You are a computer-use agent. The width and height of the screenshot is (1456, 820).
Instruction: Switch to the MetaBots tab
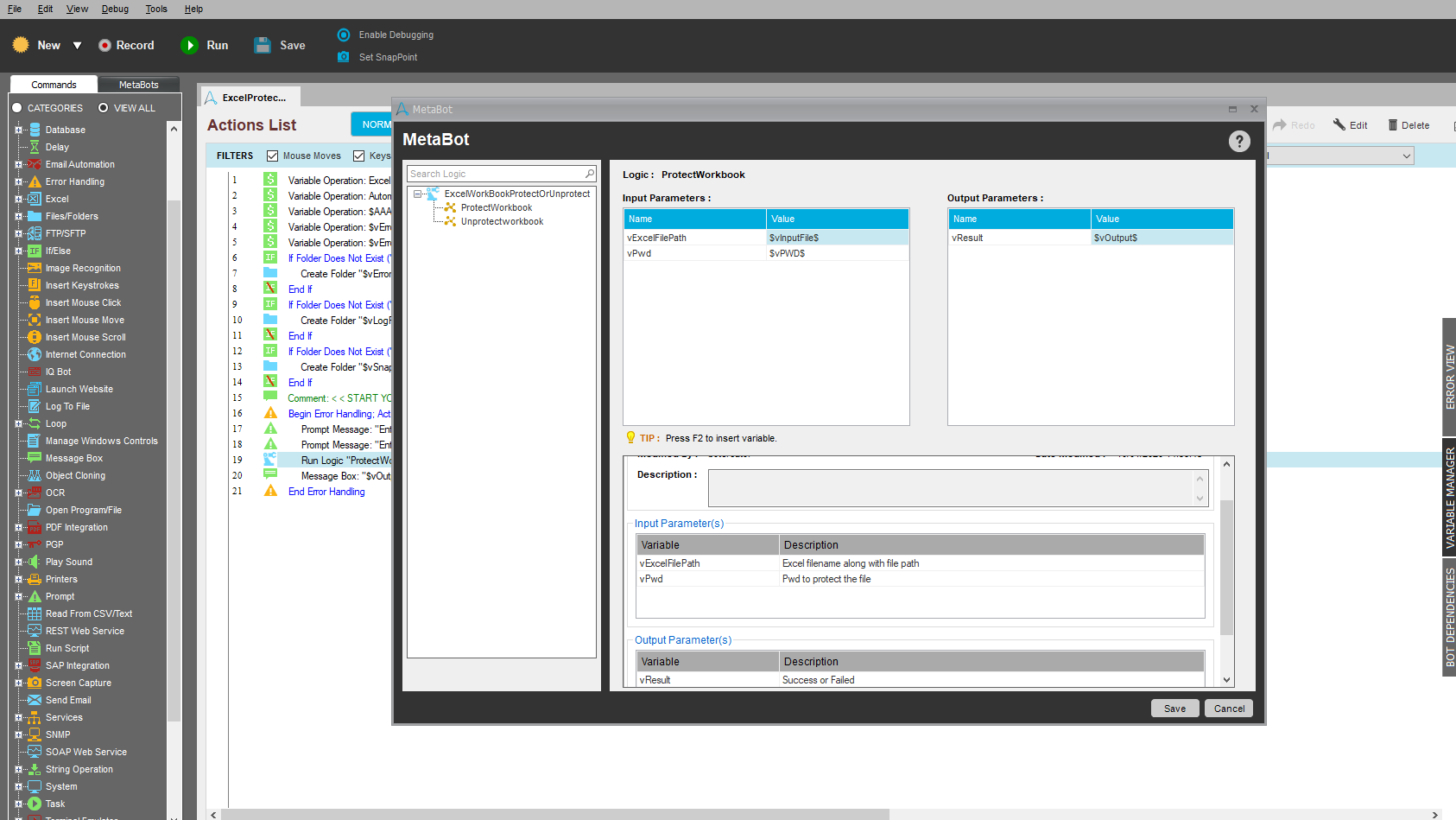138,85
